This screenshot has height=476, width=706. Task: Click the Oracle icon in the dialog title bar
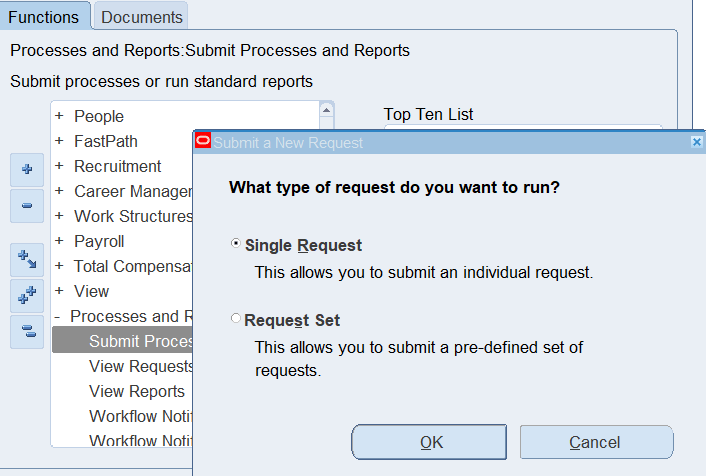coord(203,143)
